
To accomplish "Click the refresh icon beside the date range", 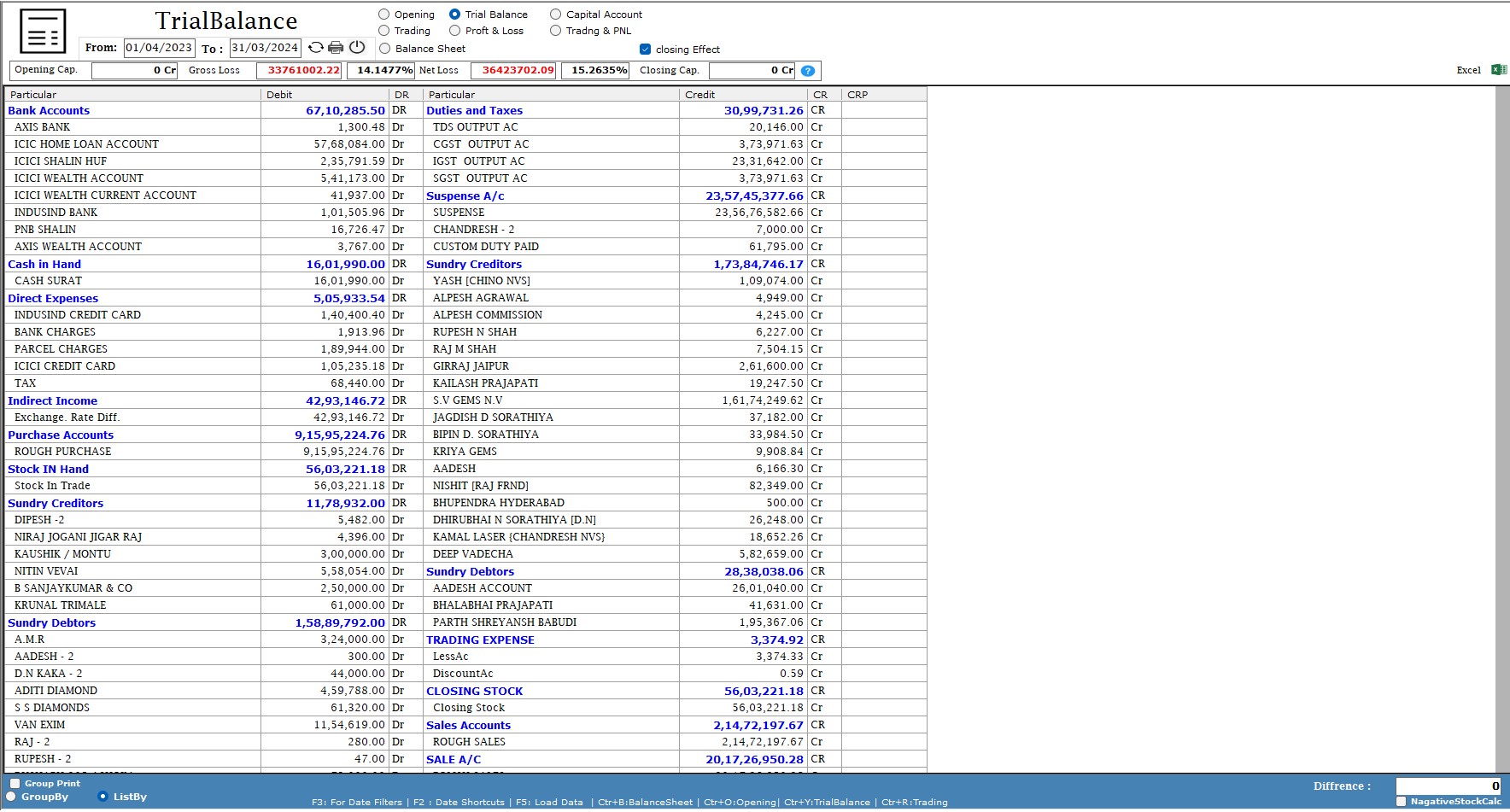I will (x=315, y=48).
